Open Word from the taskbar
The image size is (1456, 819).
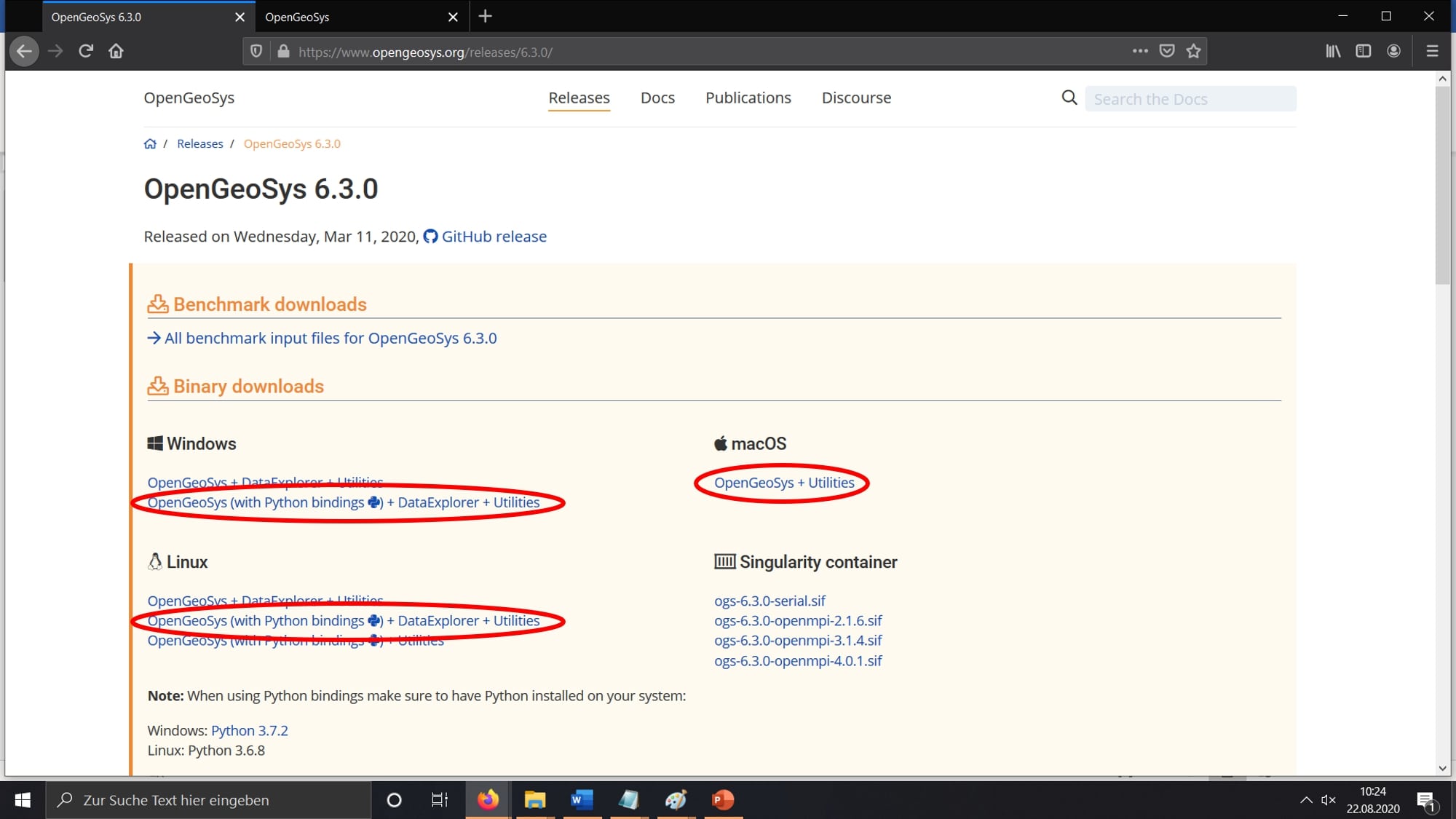582,800
